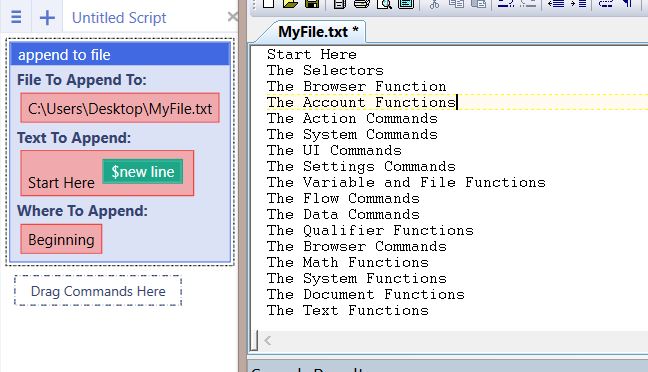Toggle the show paragraph marks icon
The width and height of the screenshot is (648, 372).
[x=628, y=3]
